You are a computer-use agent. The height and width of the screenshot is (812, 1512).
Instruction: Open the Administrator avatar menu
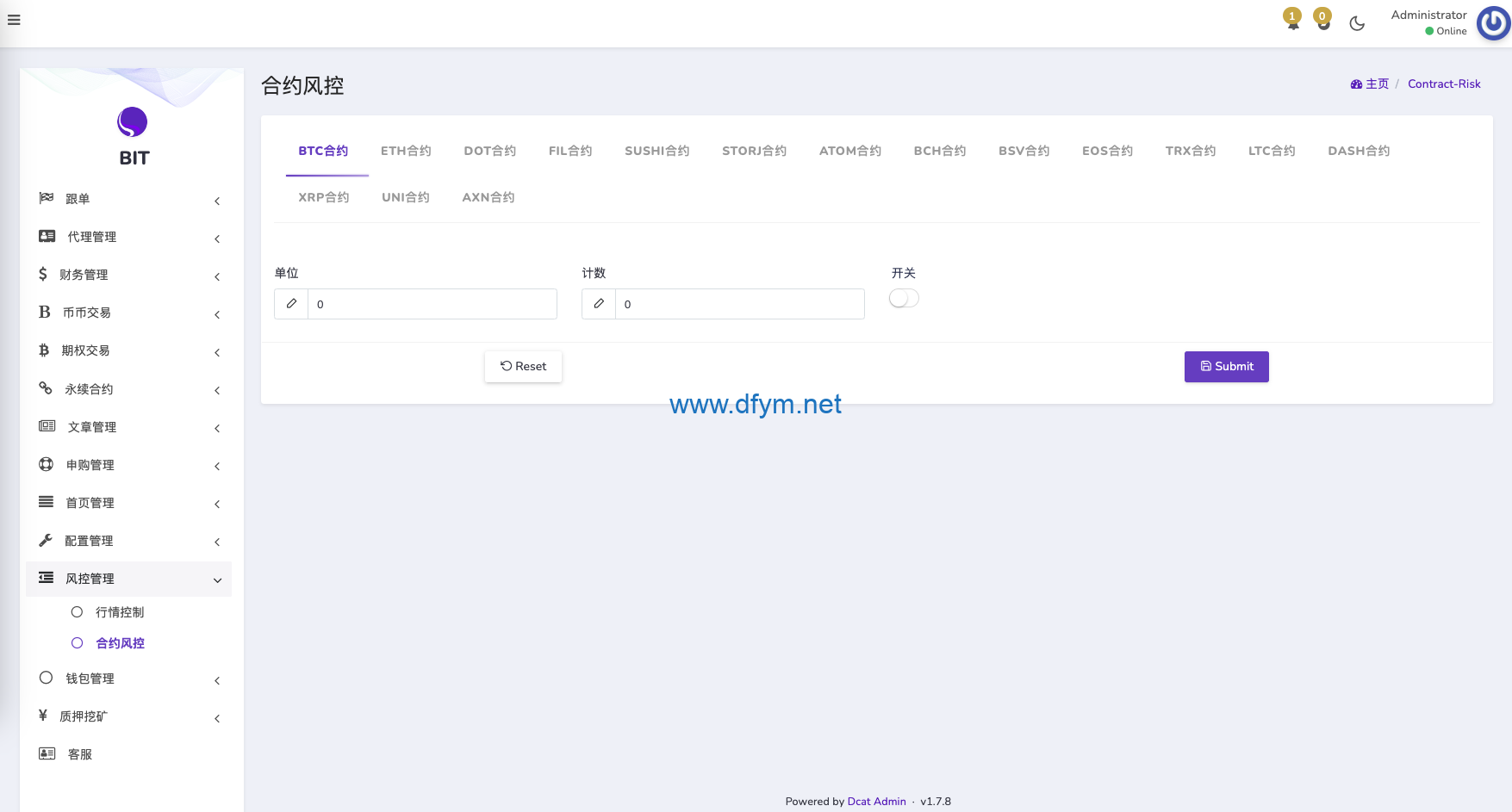[1493, 23]
